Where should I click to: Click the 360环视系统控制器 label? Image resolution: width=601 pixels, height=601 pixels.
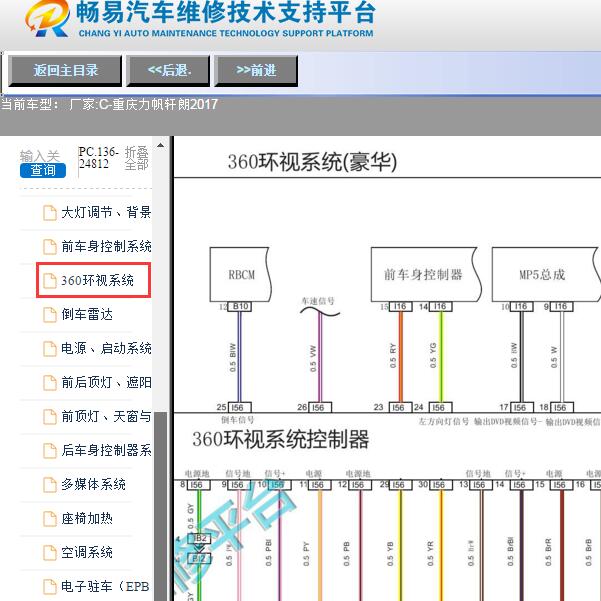(x=281, y=439)
